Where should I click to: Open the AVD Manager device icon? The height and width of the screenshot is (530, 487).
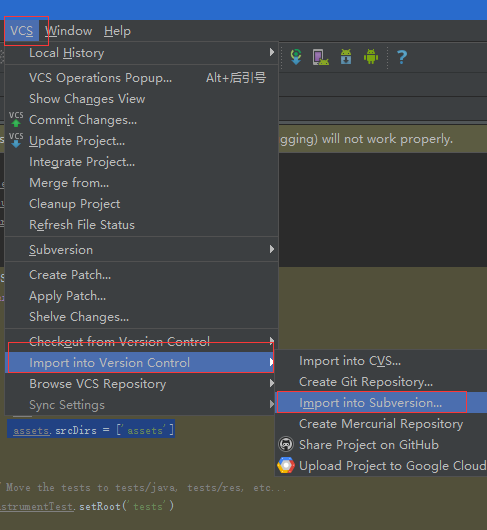point(320,57)
